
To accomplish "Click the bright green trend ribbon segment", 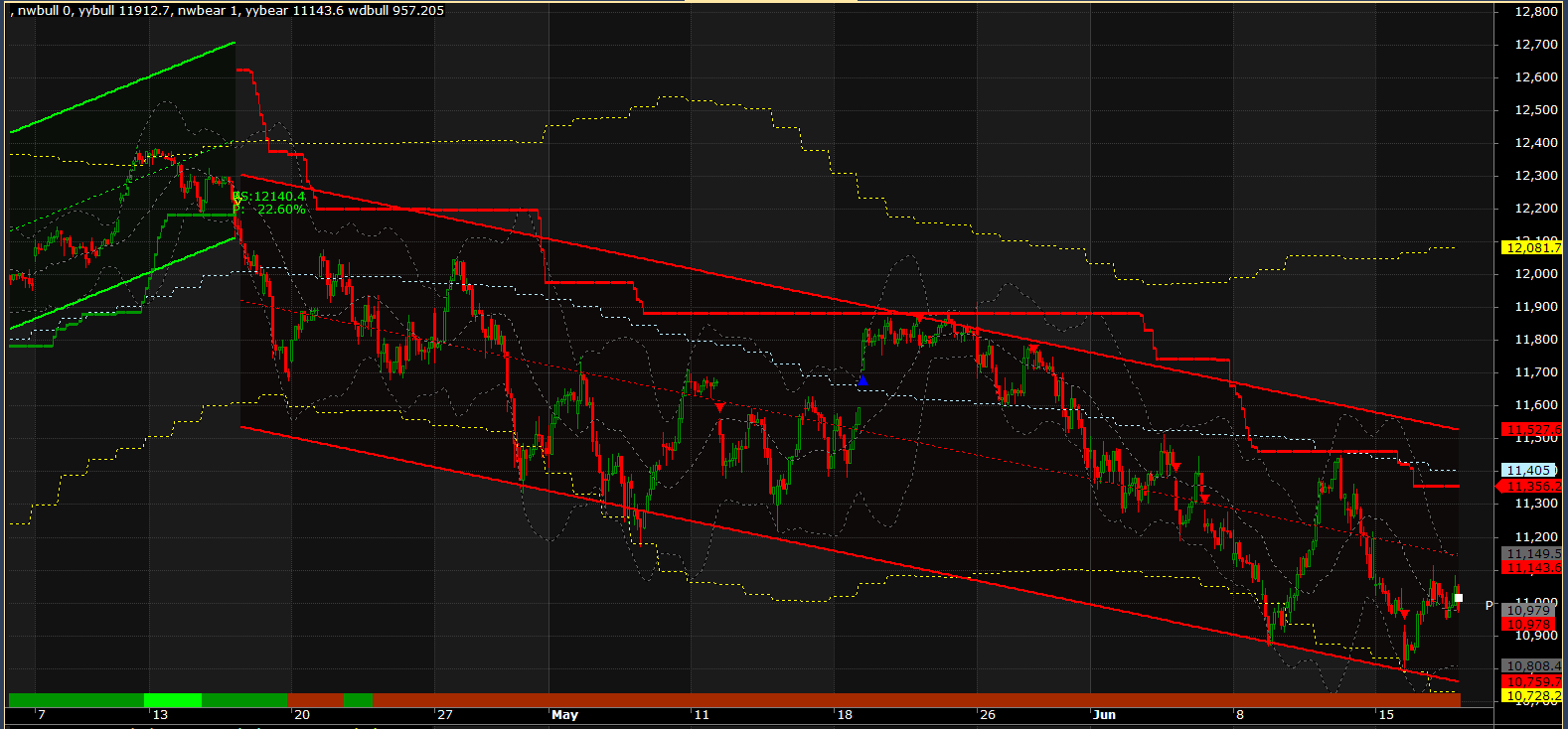I will click(x=173, y=700).
